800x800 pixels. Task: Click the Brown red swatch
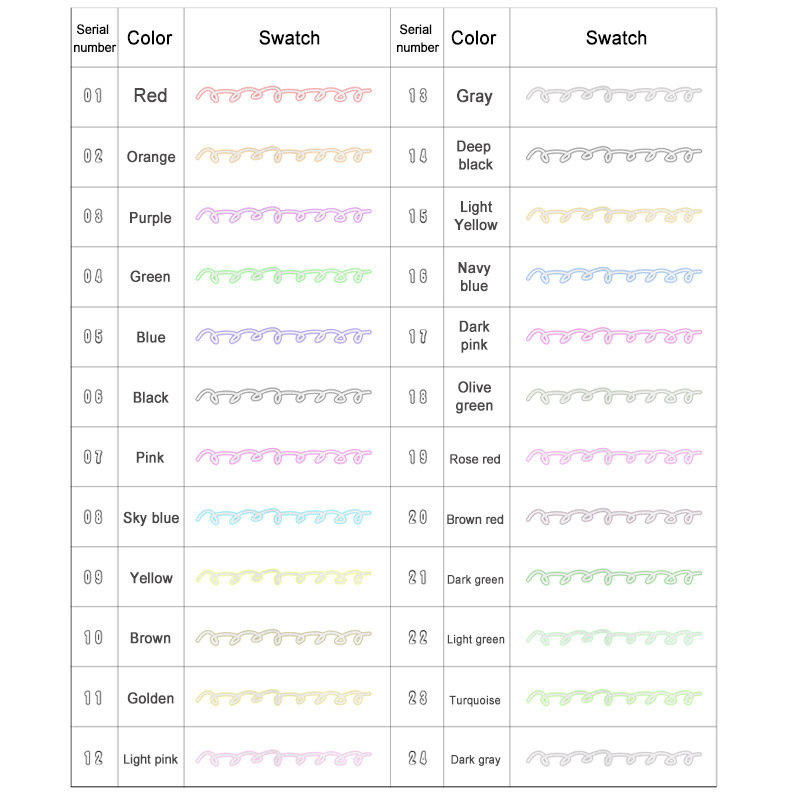[x=613, y=518]
